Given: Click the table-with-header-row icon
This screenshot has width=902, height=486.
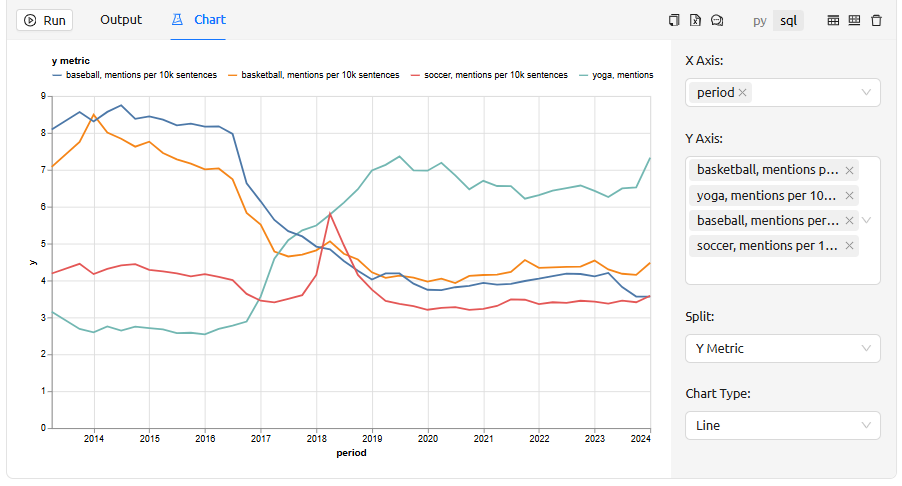Looking at the screenshot, I should 833,20.
